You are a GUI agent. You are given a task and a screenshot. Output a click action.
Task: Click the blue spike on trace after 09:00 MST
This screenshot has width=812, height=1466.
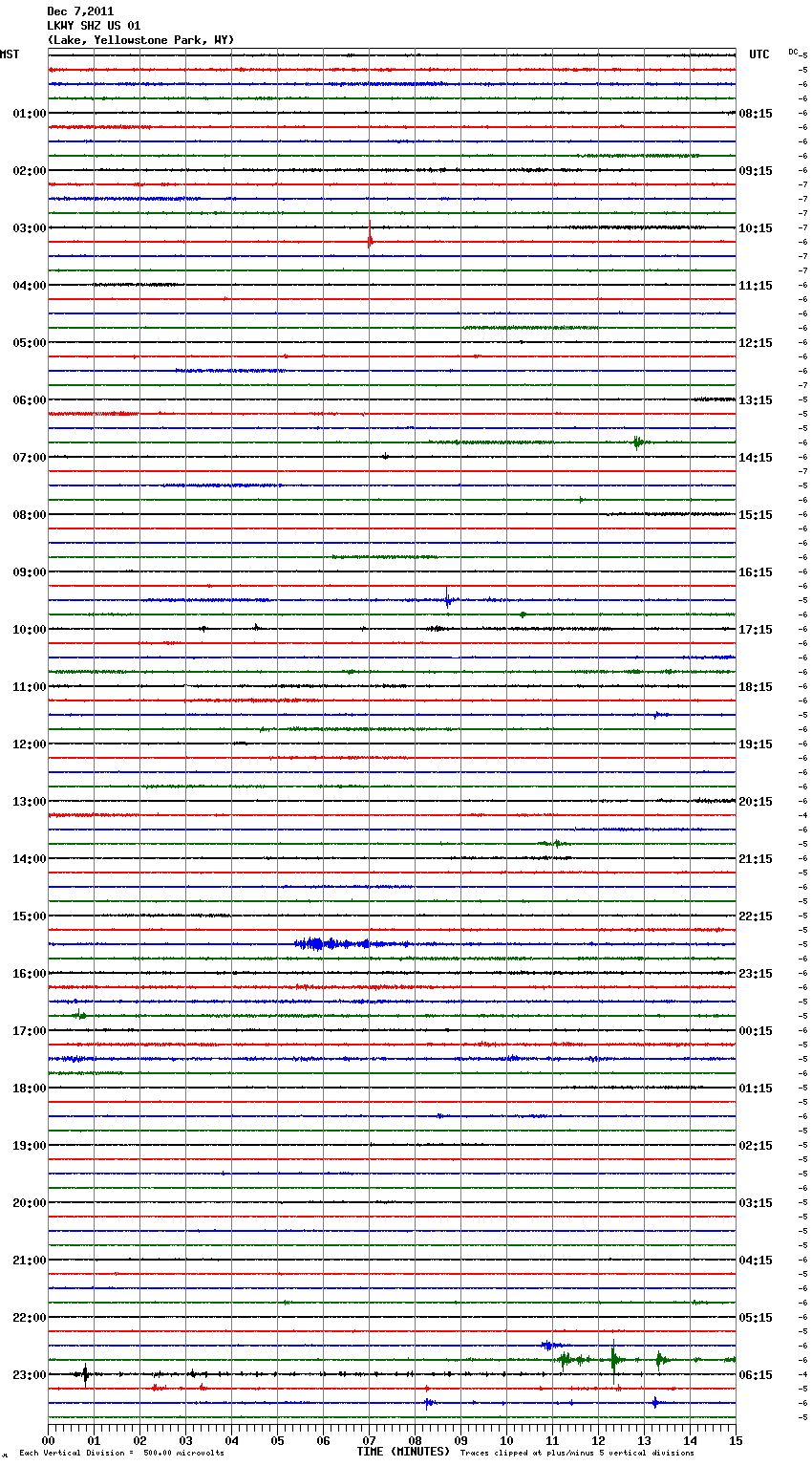pyautogui.click(x=447, y=599)
